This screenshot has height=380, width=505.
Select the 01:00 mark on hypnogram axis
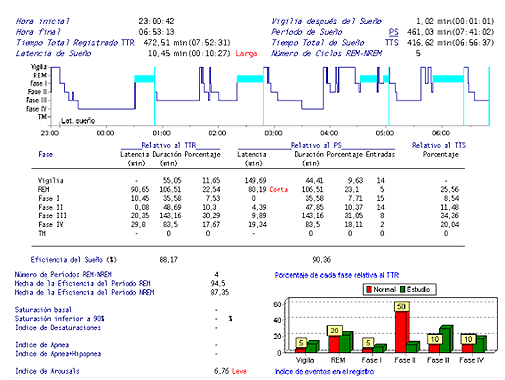[x=162, y=133]
